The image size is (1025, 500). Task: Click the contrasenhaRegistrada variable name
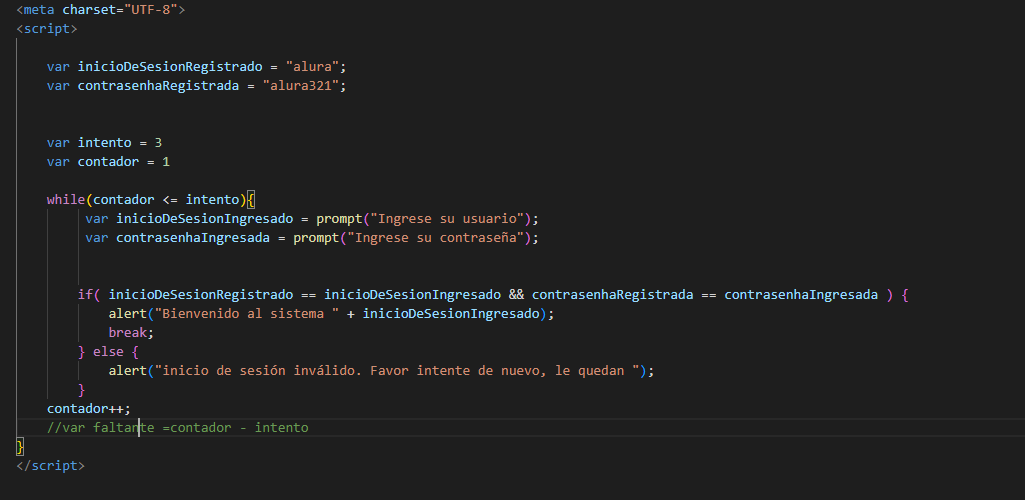pos(158,86)
